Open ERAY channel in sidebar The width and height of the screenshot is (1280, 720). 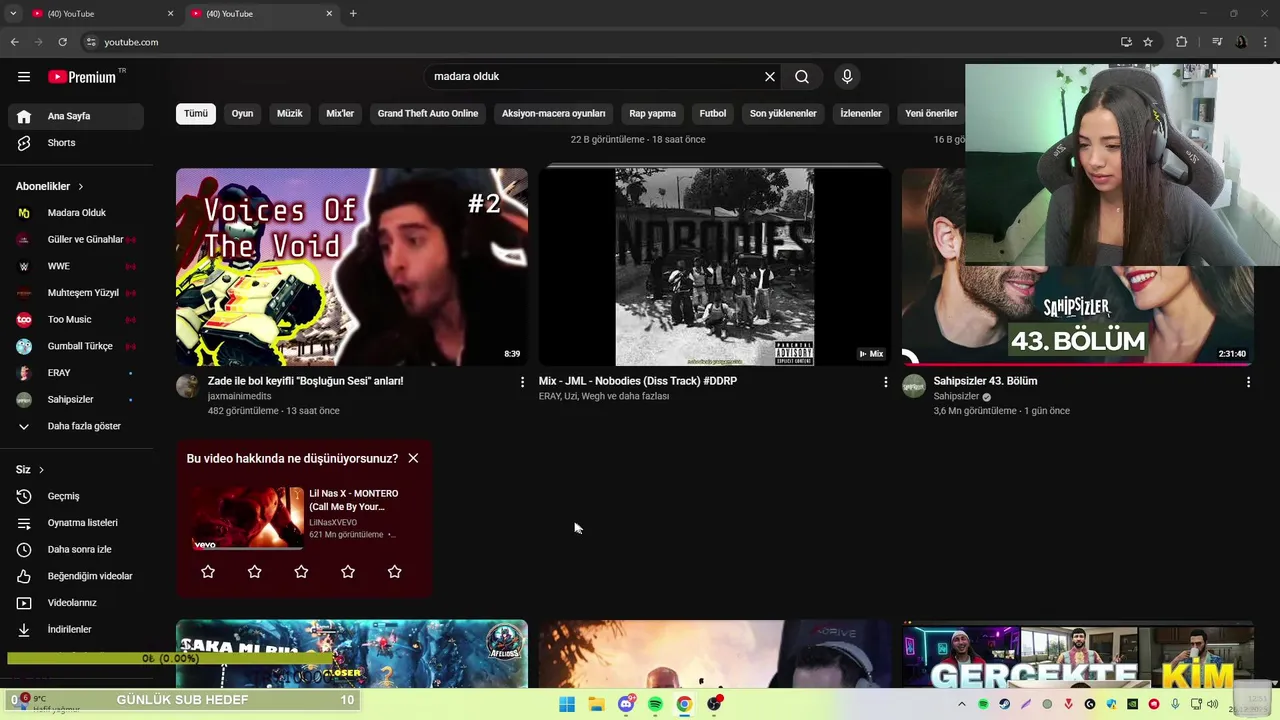76,373
